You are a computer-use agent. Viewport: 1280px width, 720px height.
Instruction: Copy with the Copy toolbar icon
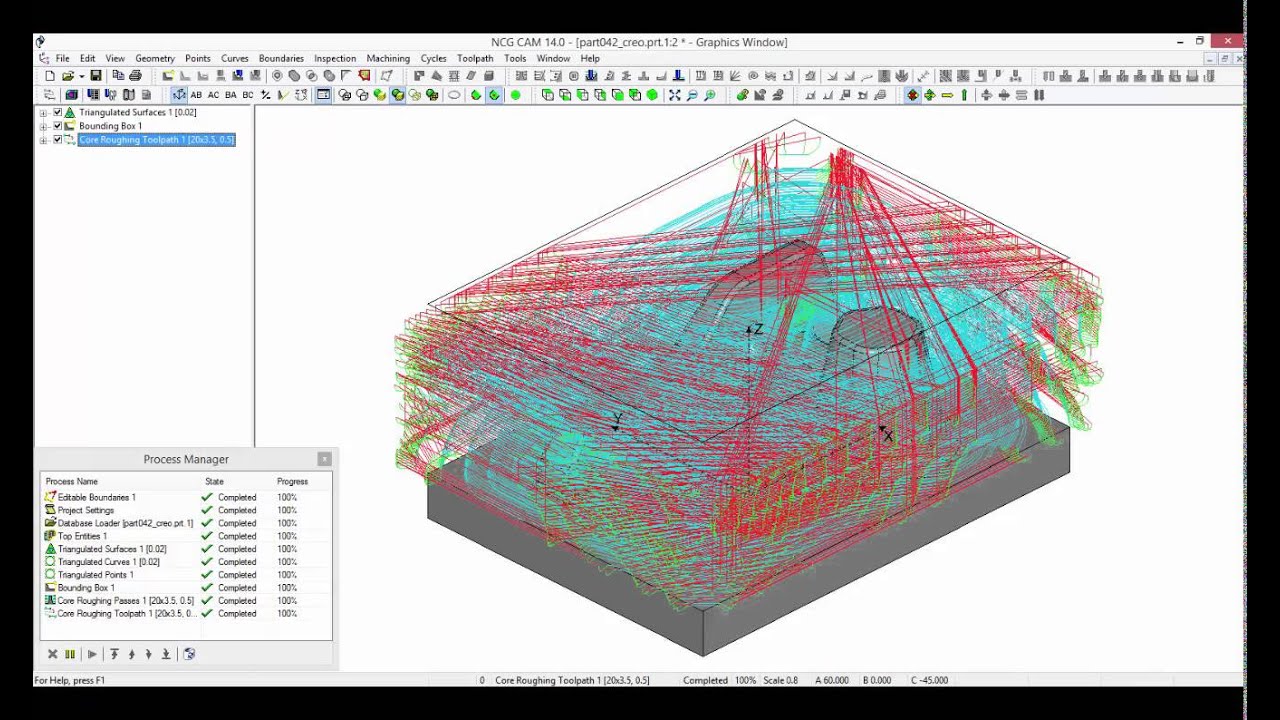point(118,76)
